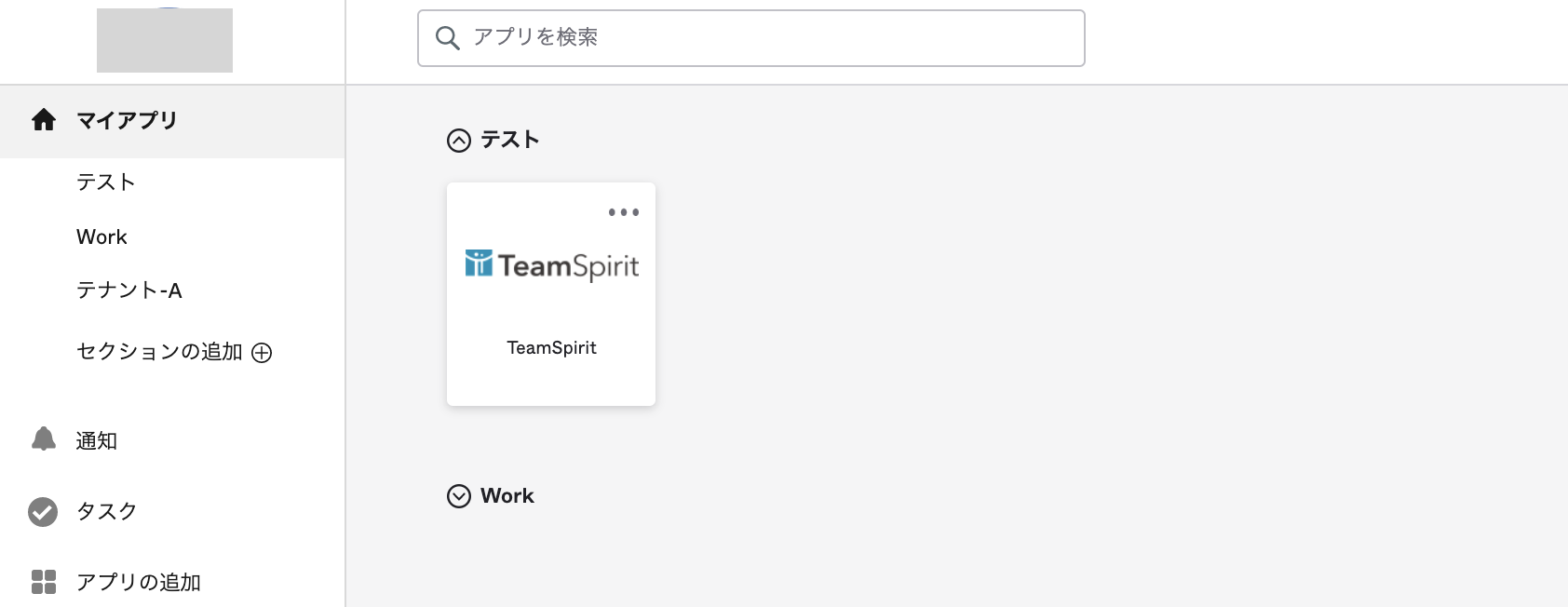
Task: Go to テナント-A in the sidebar
Action: (x=129, y=290)
